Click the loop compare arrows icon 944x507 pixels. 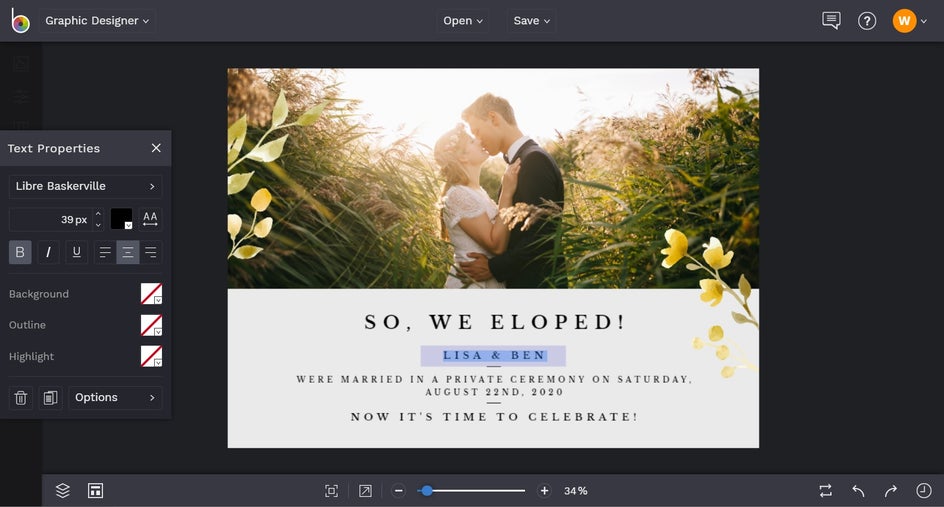pos(826,491)
